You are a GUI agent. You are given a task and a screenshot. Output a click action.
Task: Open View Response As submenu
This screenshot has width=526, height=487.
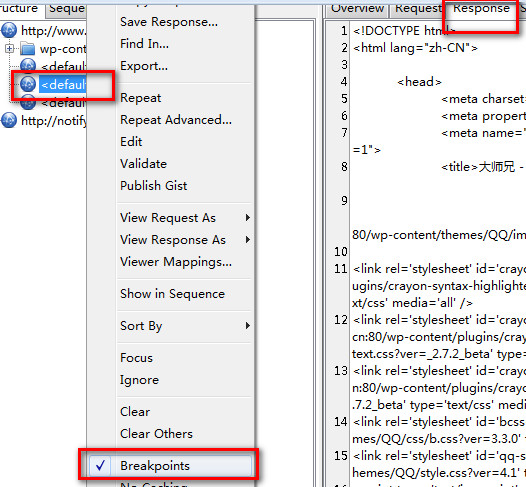coord(185,240)
